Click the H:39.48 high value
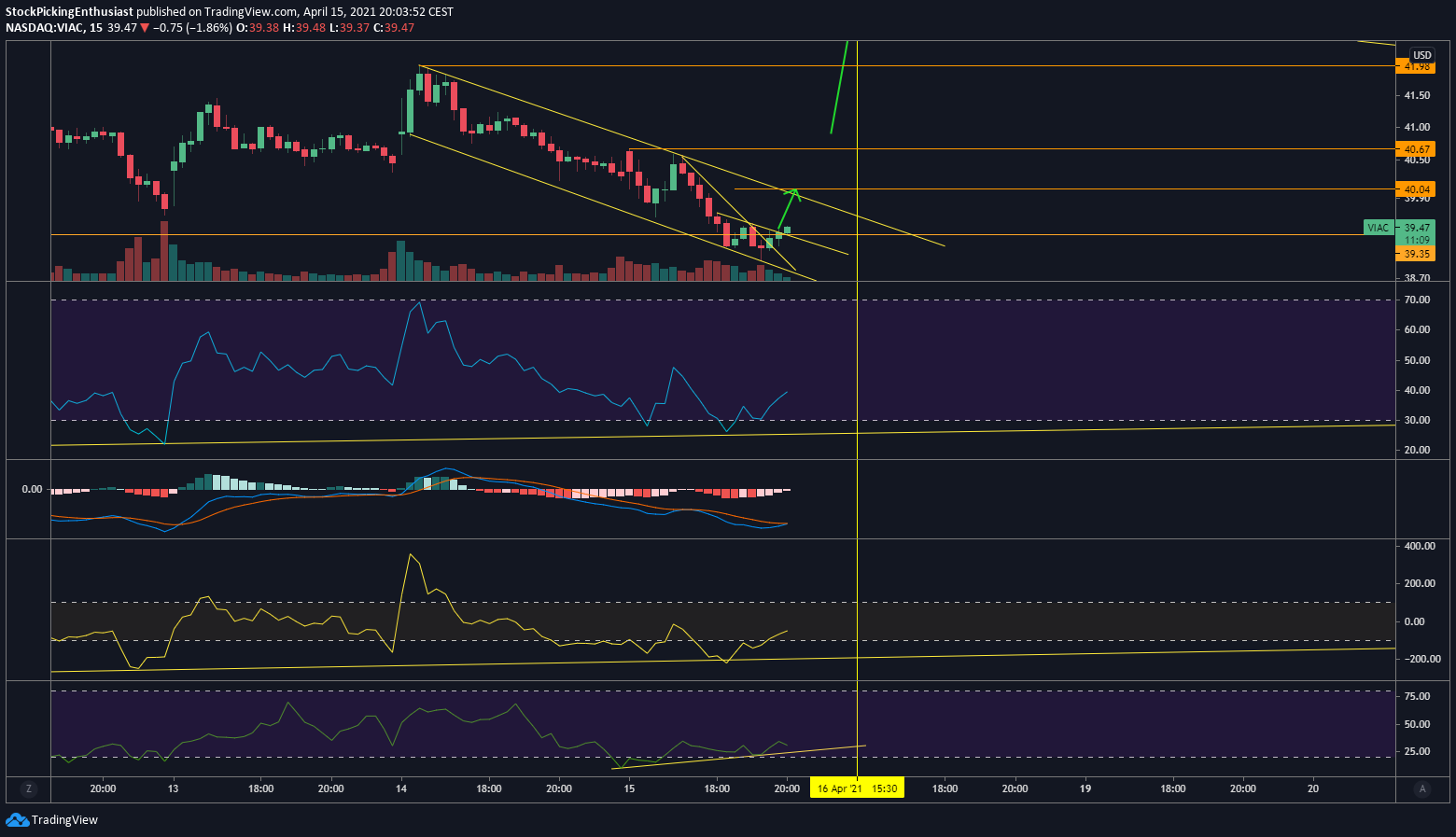1456x837 pixels. tap(306, 28)
